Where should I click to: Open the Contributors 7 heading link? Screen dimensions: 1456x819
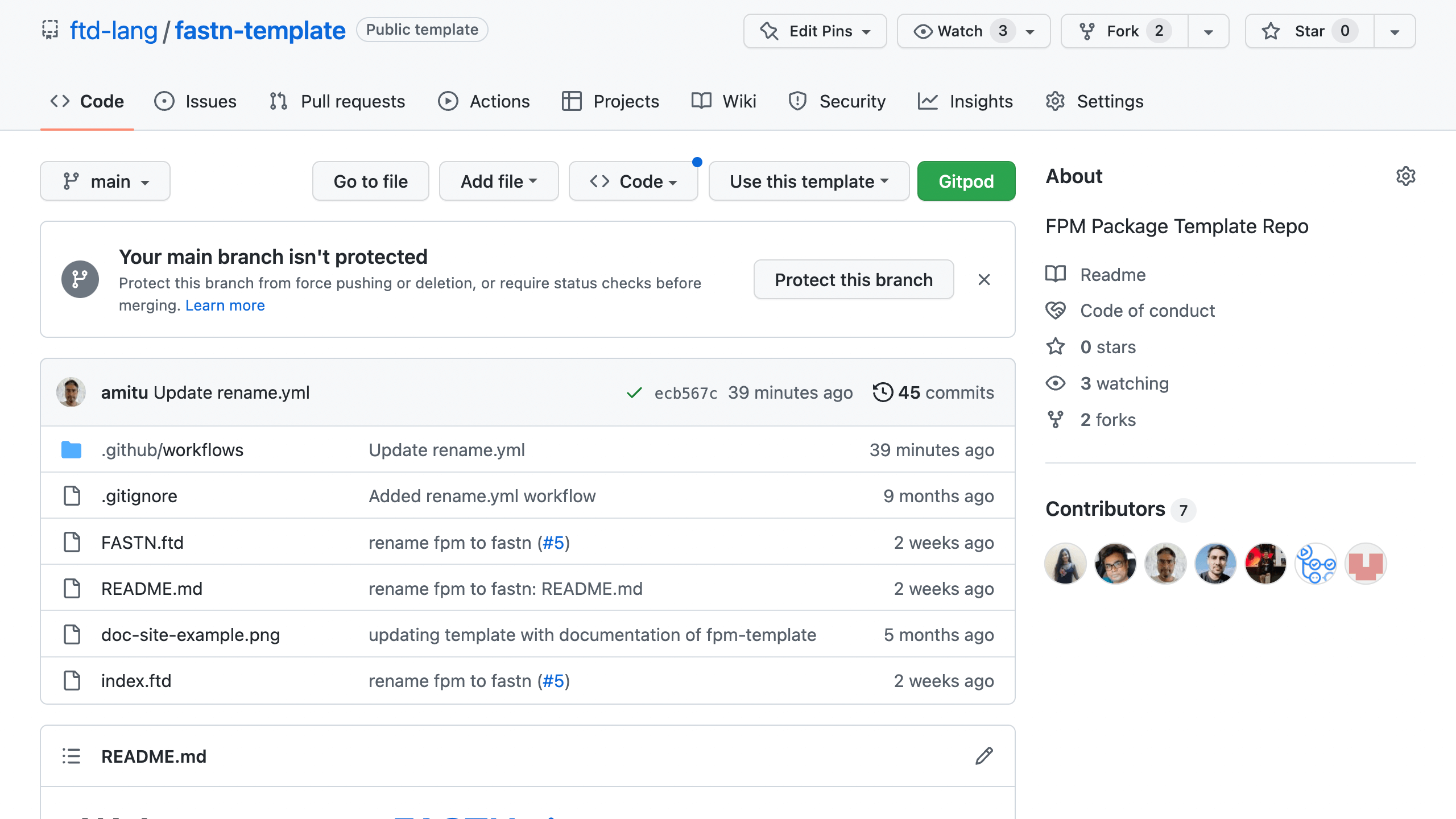[1120, 509]
